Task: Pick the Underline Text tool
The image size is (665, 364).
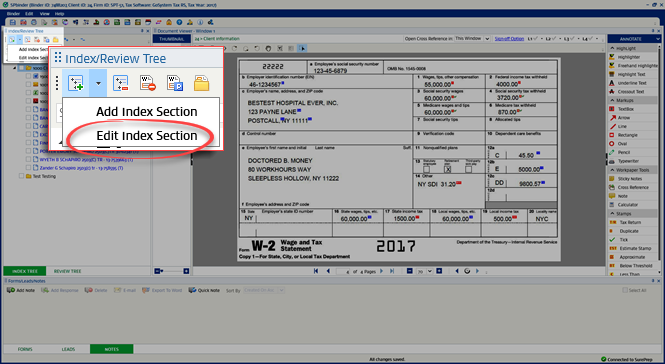Action: click(x=632, y=83)
